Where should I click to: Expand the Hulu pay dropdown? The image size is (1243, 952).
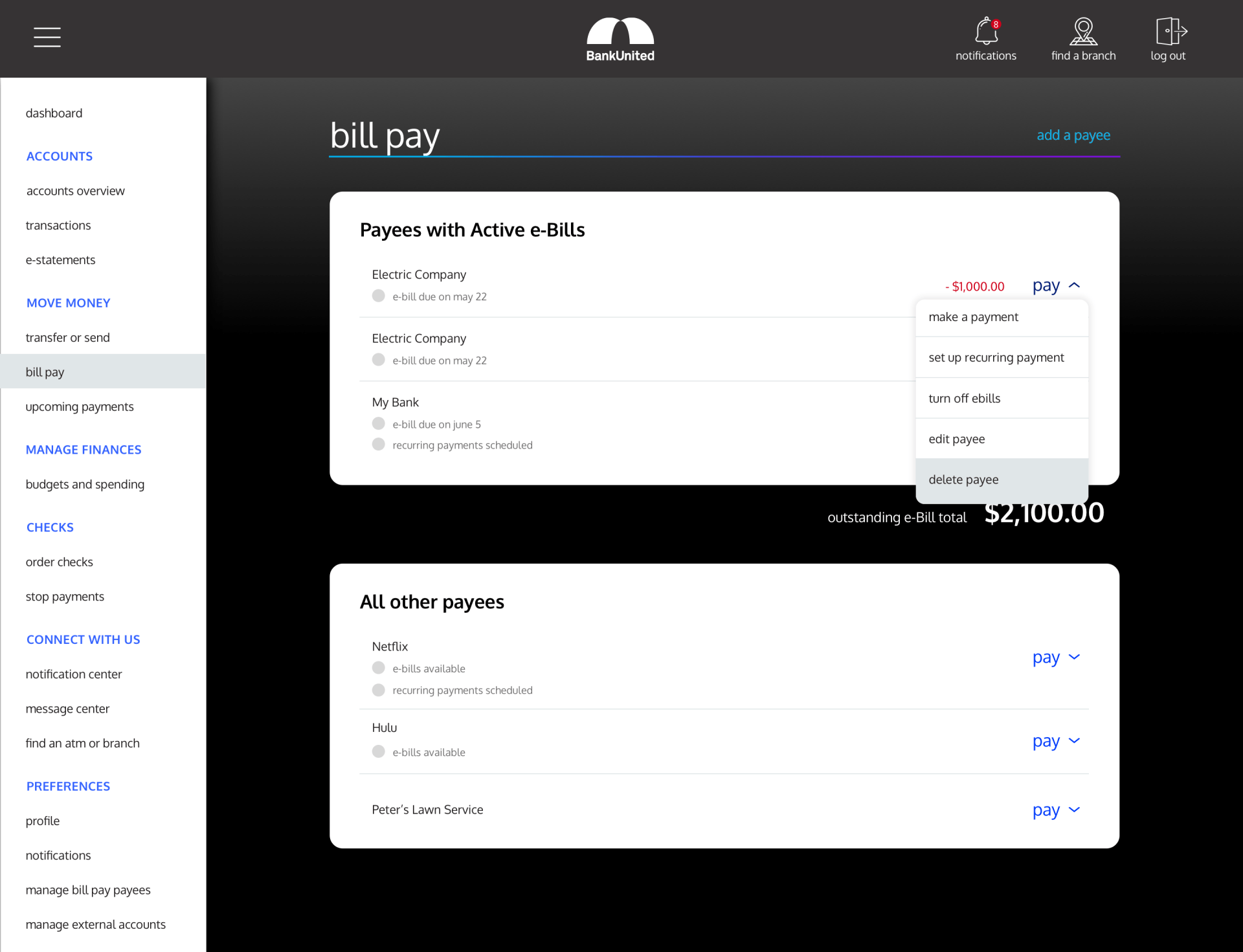1057,741
